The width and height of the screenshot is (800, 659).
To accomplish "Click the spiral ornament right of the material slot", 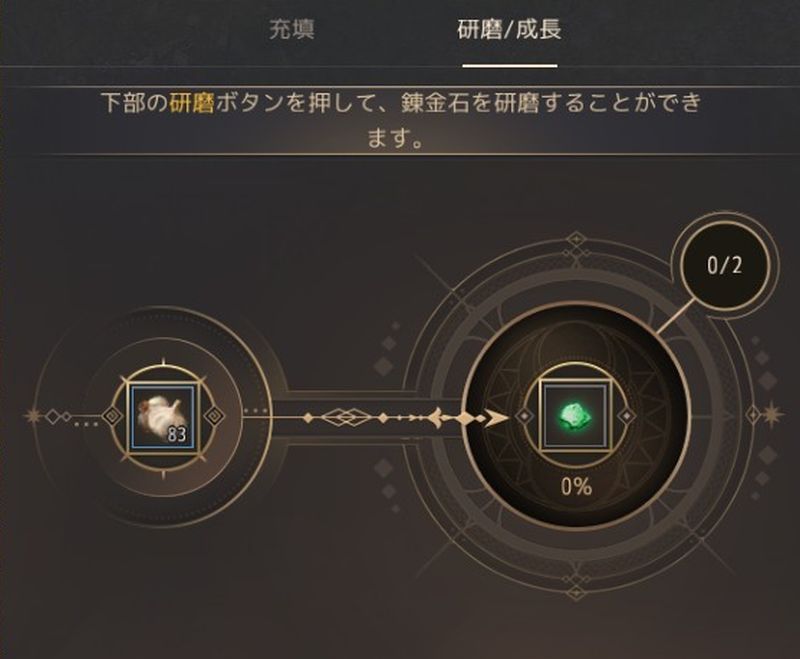I will click(214, 417).
